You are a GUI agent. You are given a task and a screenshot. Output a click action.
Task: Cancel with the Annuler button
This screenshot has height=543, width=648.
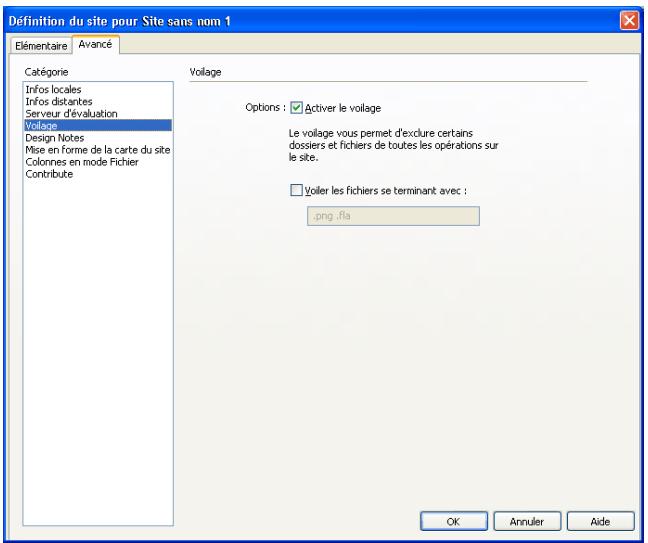coord(527,521)
